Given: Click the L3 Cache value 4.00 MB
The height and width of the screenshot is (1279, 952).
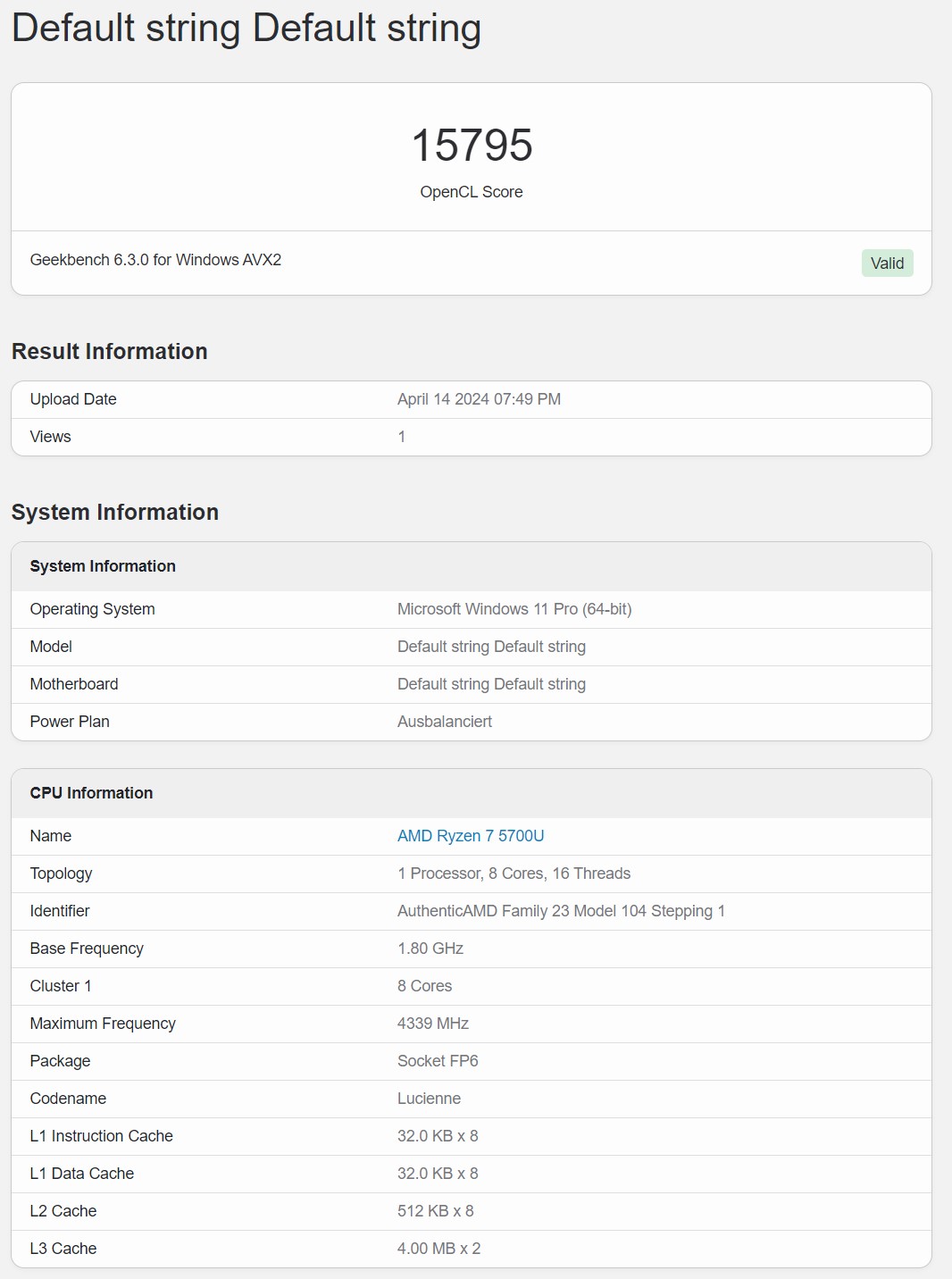Looking at the screenshot, I should tap(439, 1249).
